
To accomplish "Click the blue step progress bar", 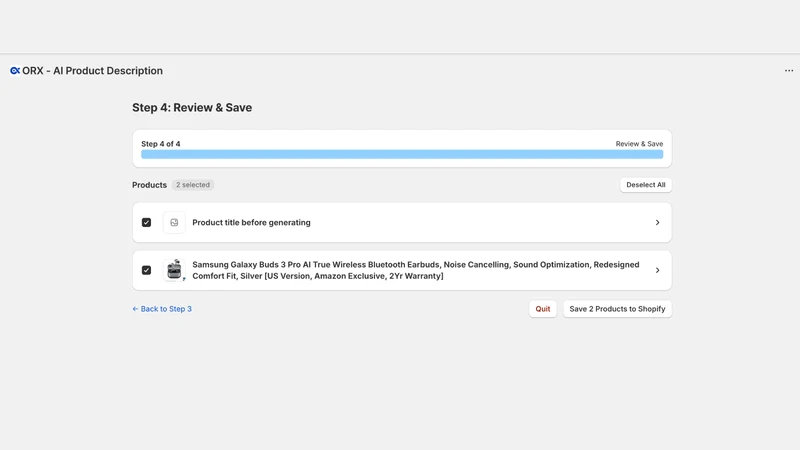I will [x=402, y=154].
